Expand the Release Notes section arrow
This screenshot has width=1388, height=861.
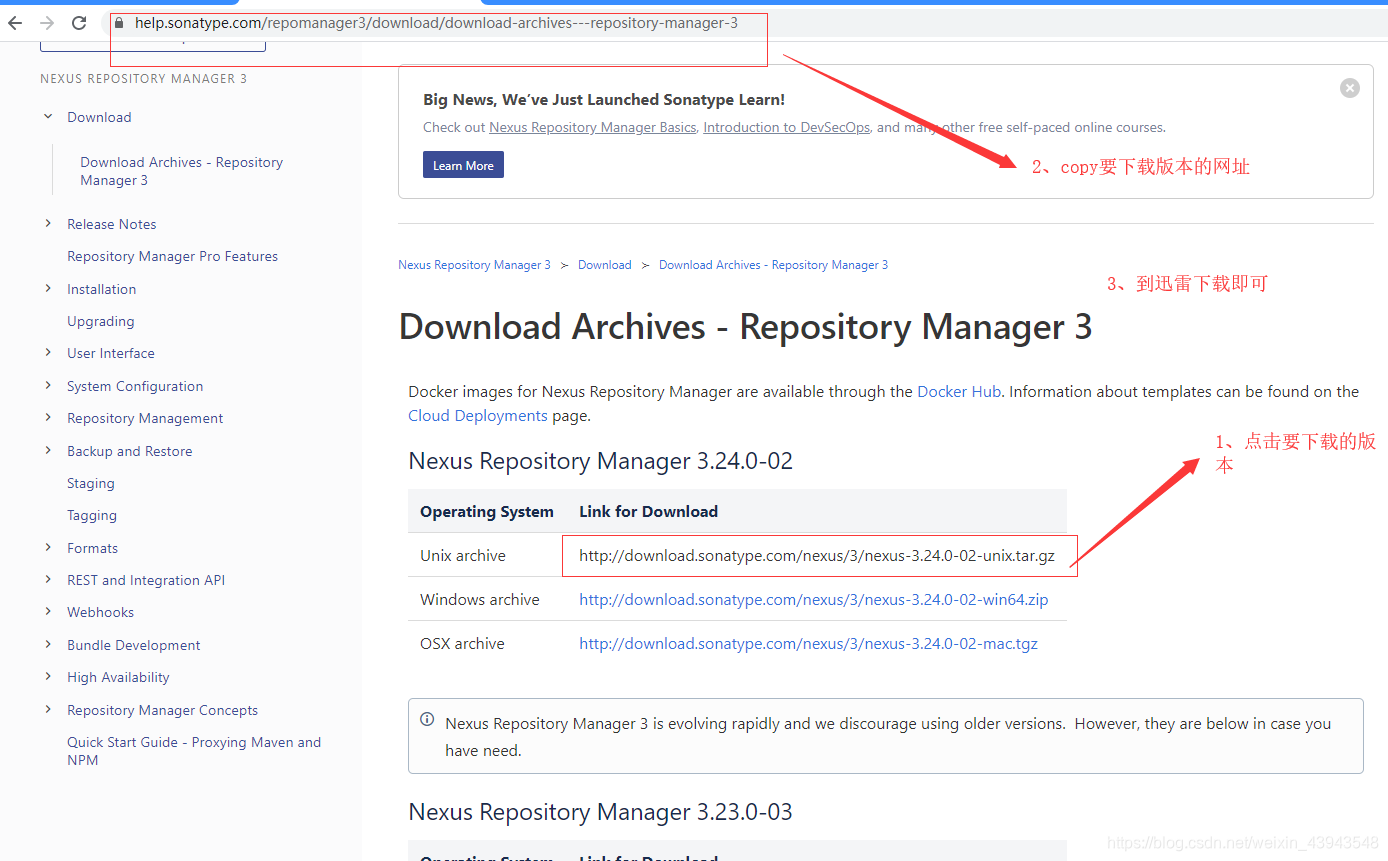[48, 224]
